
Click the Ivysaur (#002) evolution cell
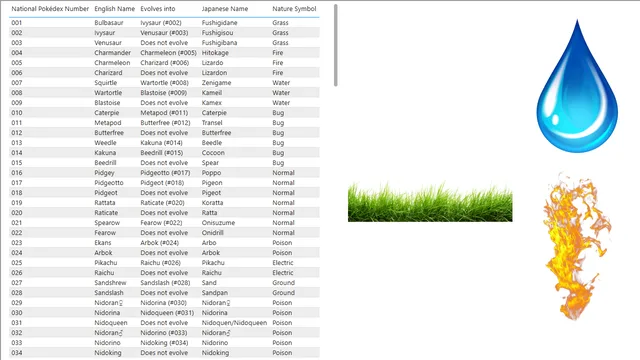tap(161, 23)
